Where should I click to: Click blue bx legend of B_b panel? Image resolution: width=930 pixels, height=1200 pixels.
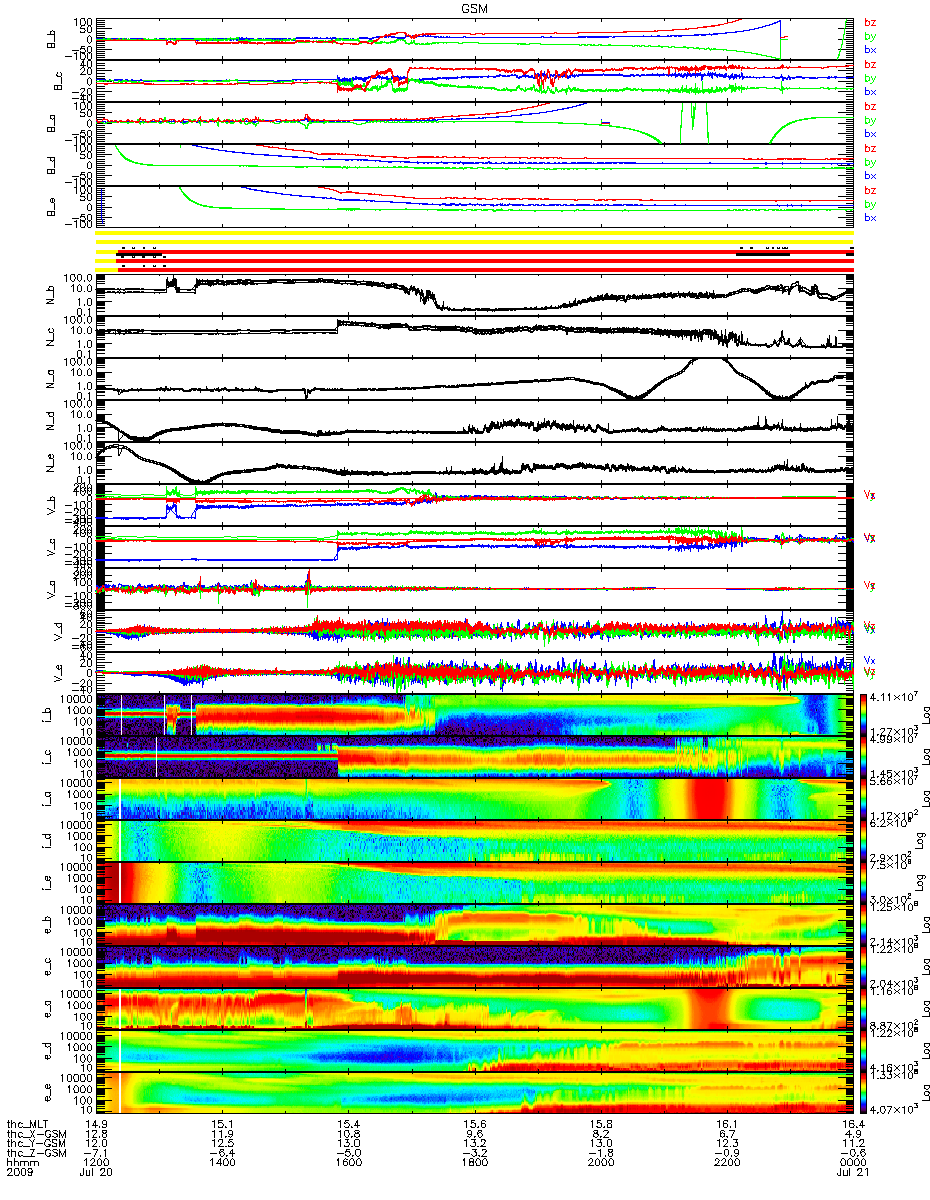pyautogui.click(x=870, y=49)
